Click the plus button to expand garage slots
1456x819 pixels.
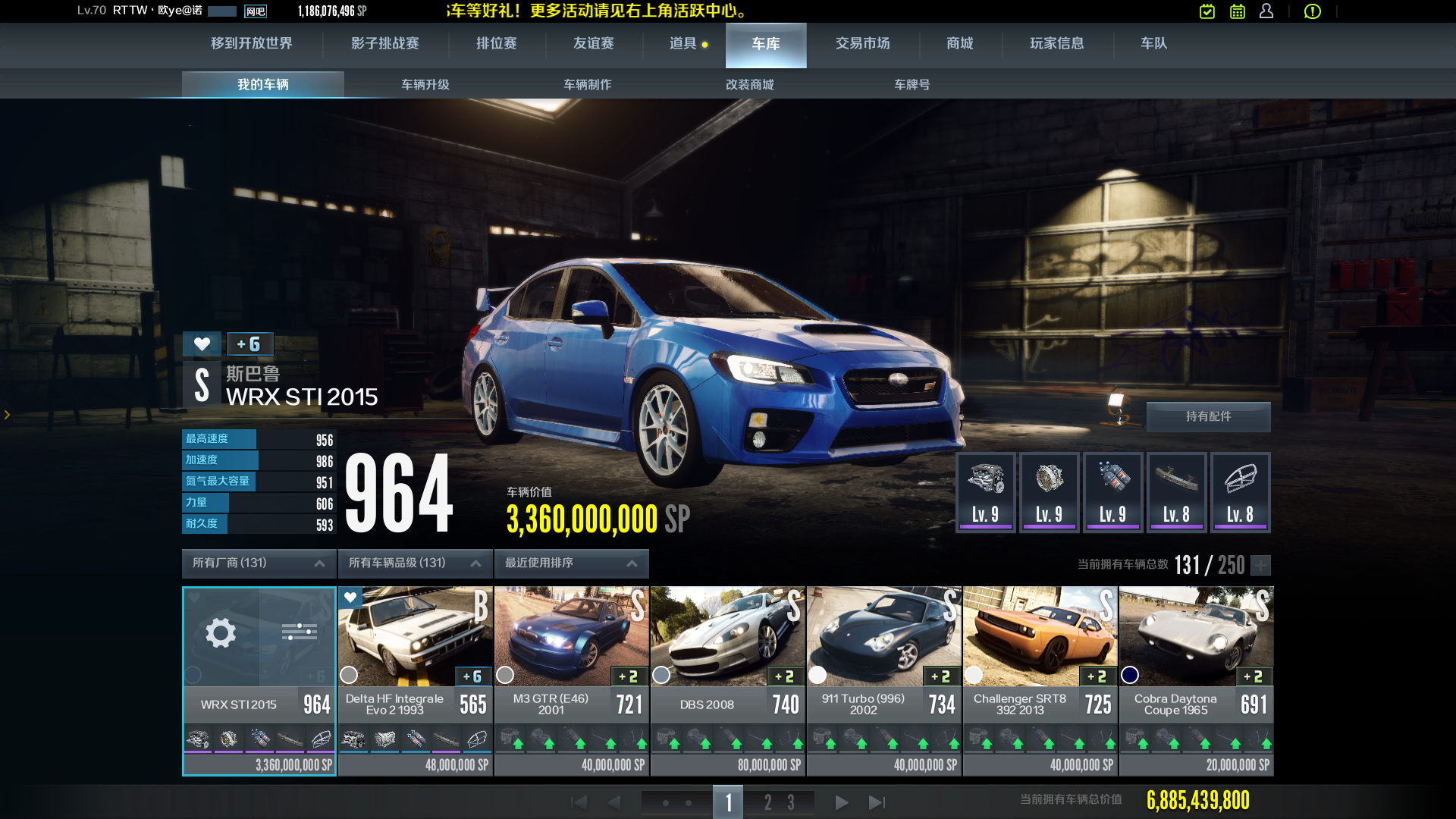1261,565
